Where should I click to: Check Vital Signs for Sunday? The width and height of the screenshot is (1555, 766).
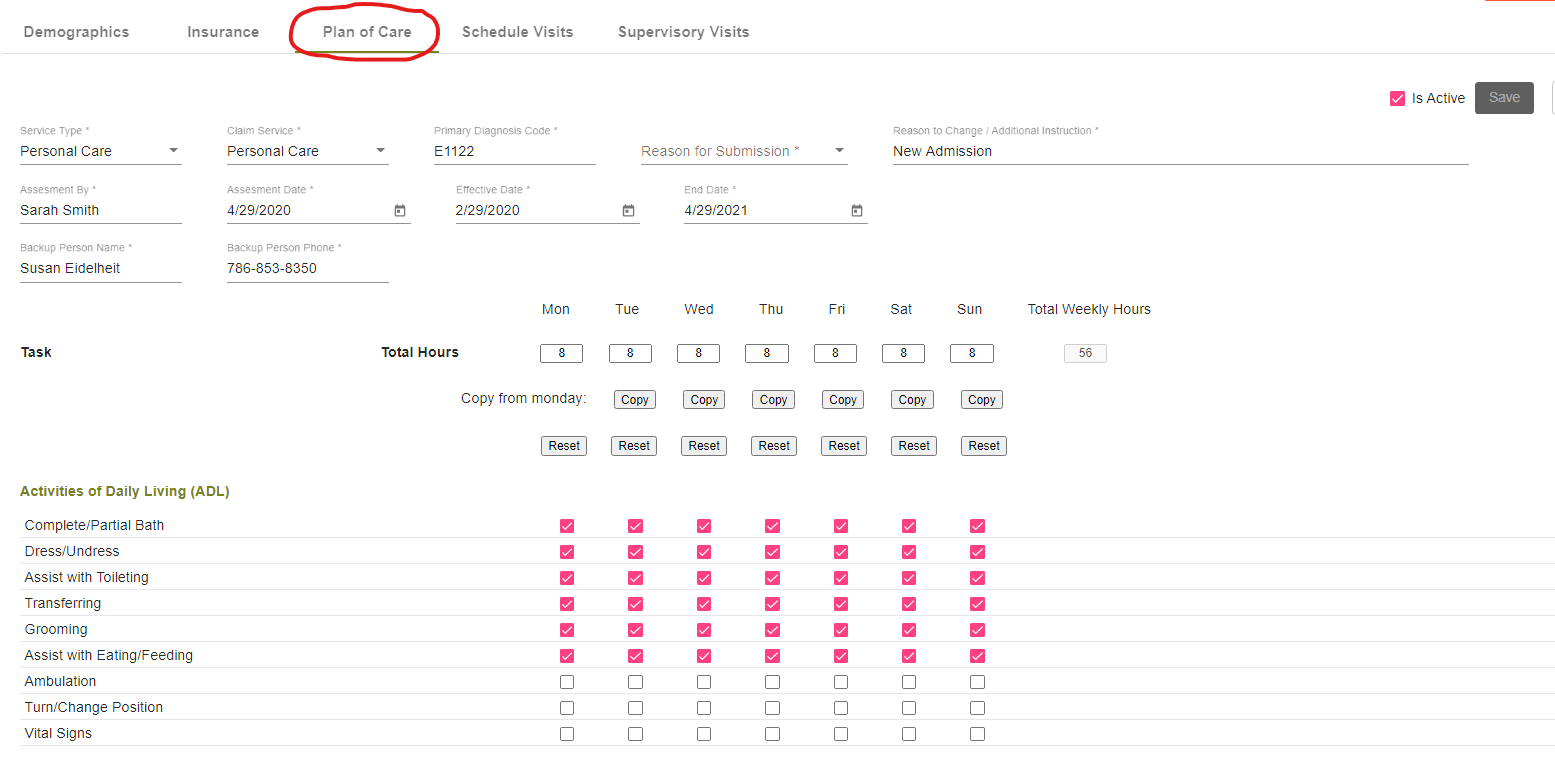tap(977, 733)
